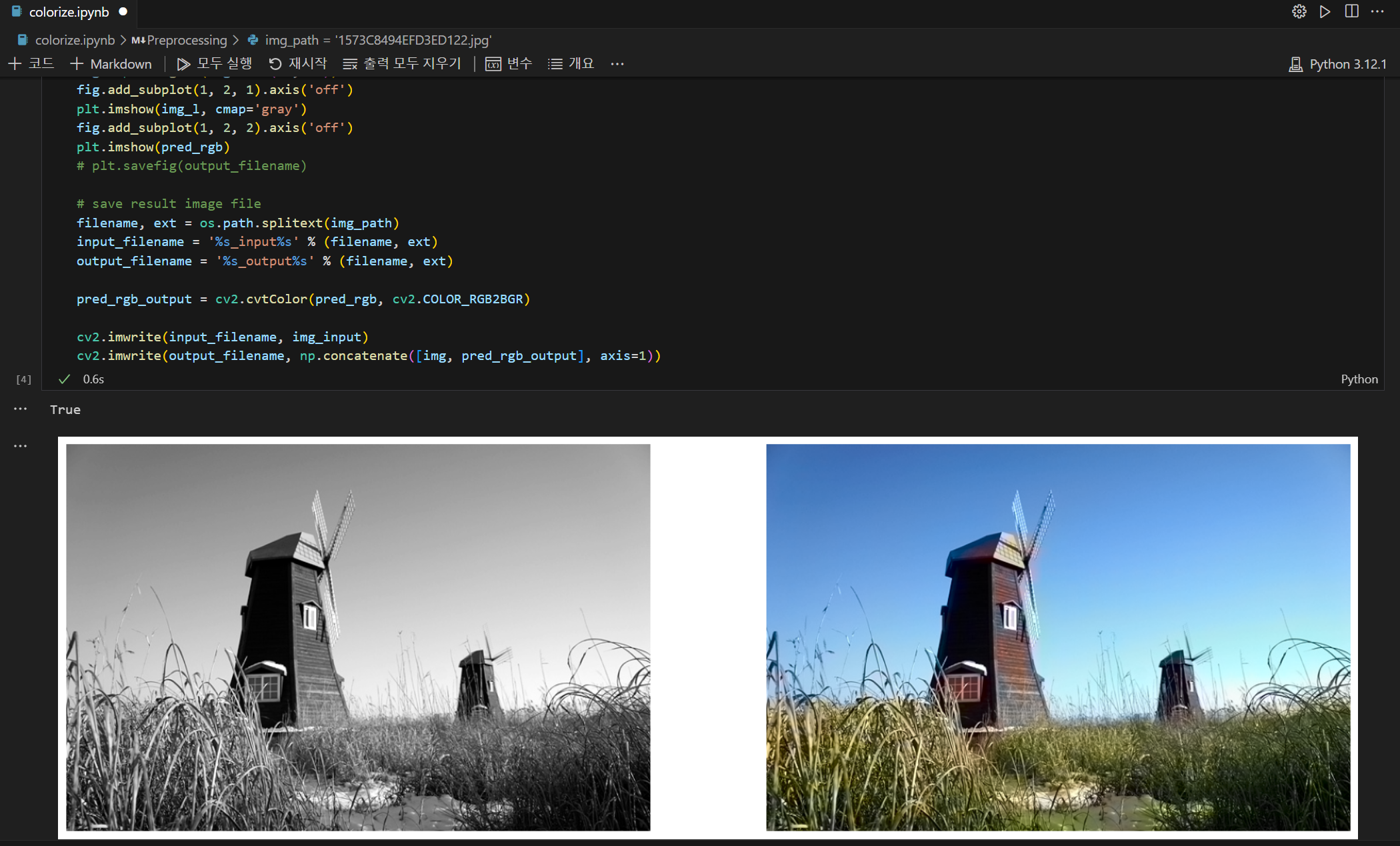Click the cell execution count [4]
Screen dimensions: 1400x846
[x=23, y=379]
